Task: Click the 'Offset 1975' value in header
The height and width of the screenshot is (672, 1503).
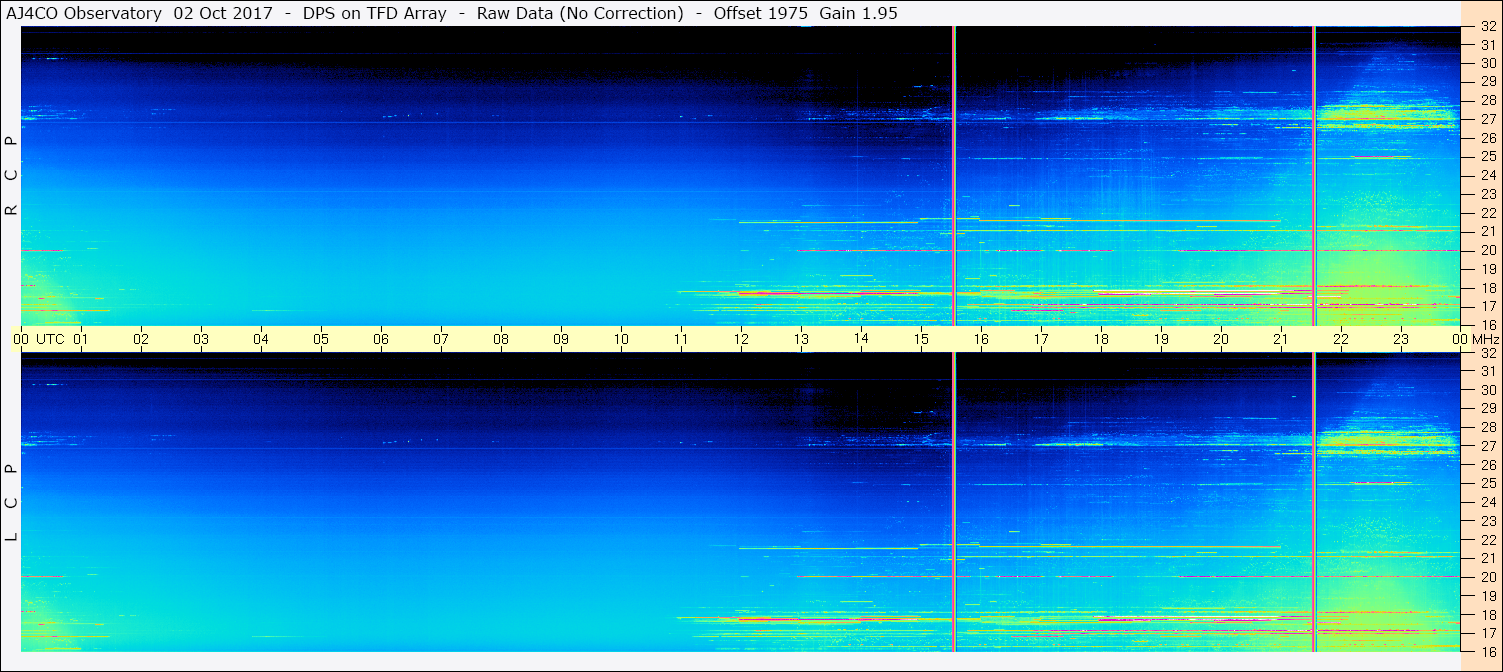Action: click(760, 13)
